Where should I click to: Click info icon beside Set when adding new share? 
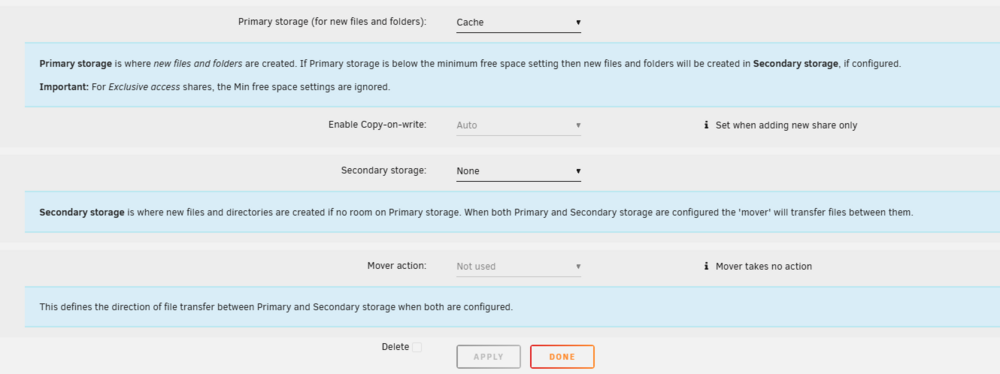tap(706, 125)
